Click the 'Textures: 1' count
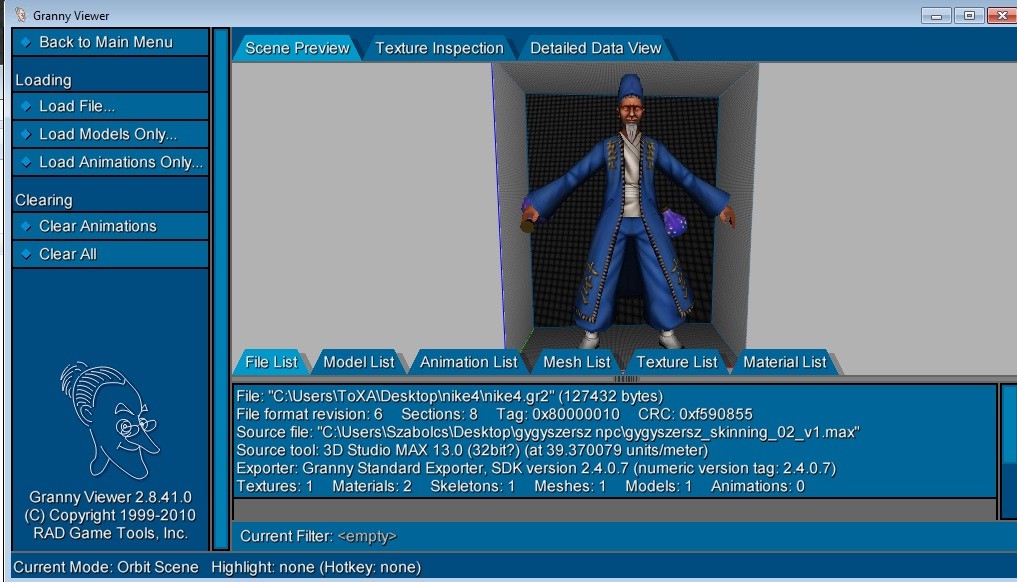The height and width of the screenshot is (582, 1017). tap(274, 487)
